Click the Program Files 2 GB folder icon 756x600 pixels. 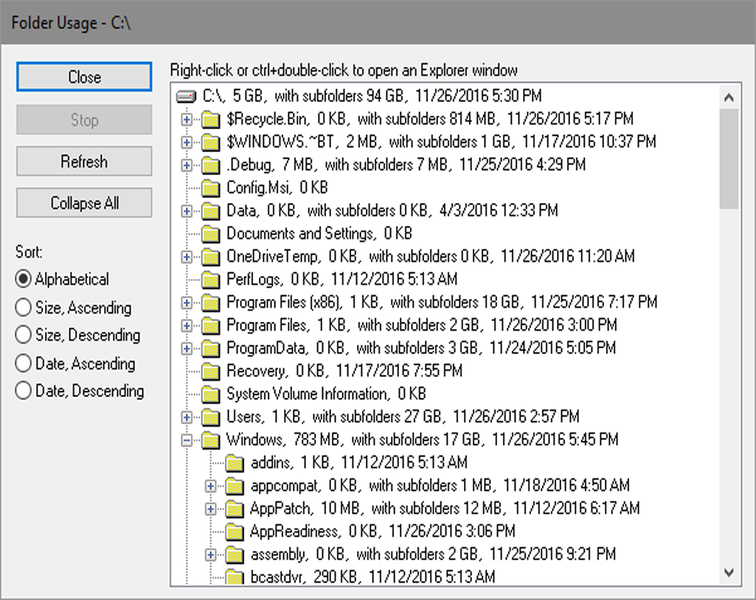click(210, 326)
